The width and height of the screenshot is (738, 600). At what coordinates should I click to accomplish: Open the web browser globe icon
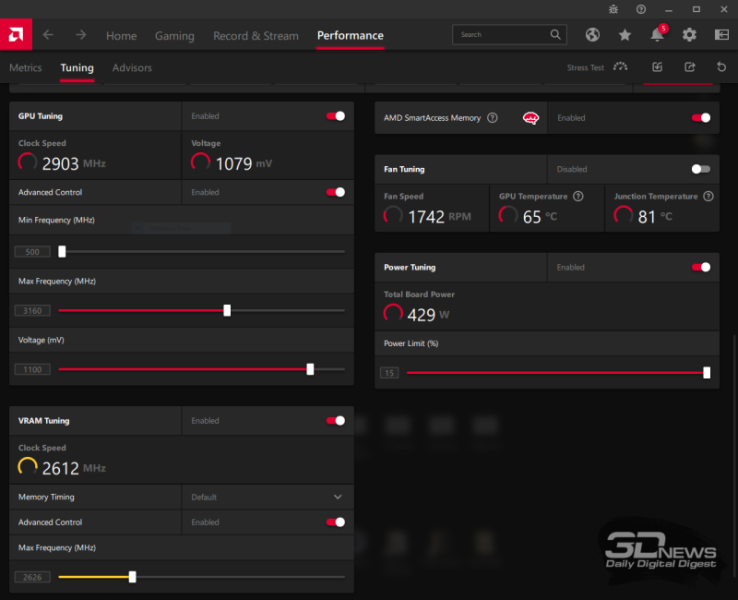point(593,35)
